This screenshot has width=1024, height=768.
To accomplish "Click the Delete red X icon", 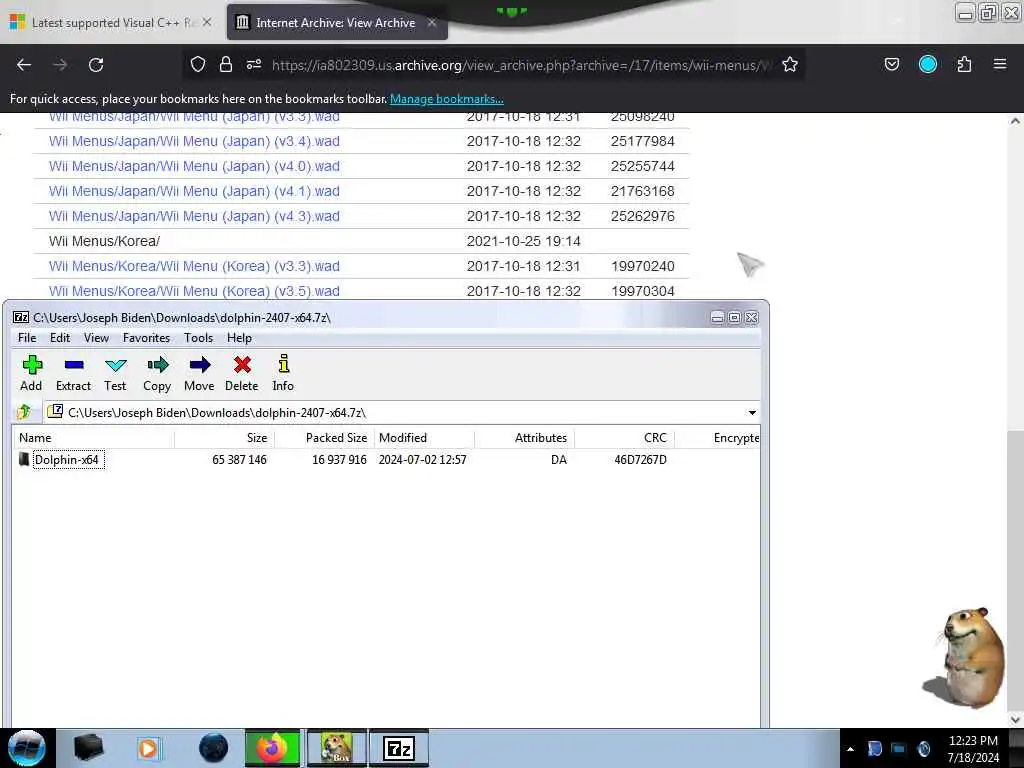I will [242, 365].
